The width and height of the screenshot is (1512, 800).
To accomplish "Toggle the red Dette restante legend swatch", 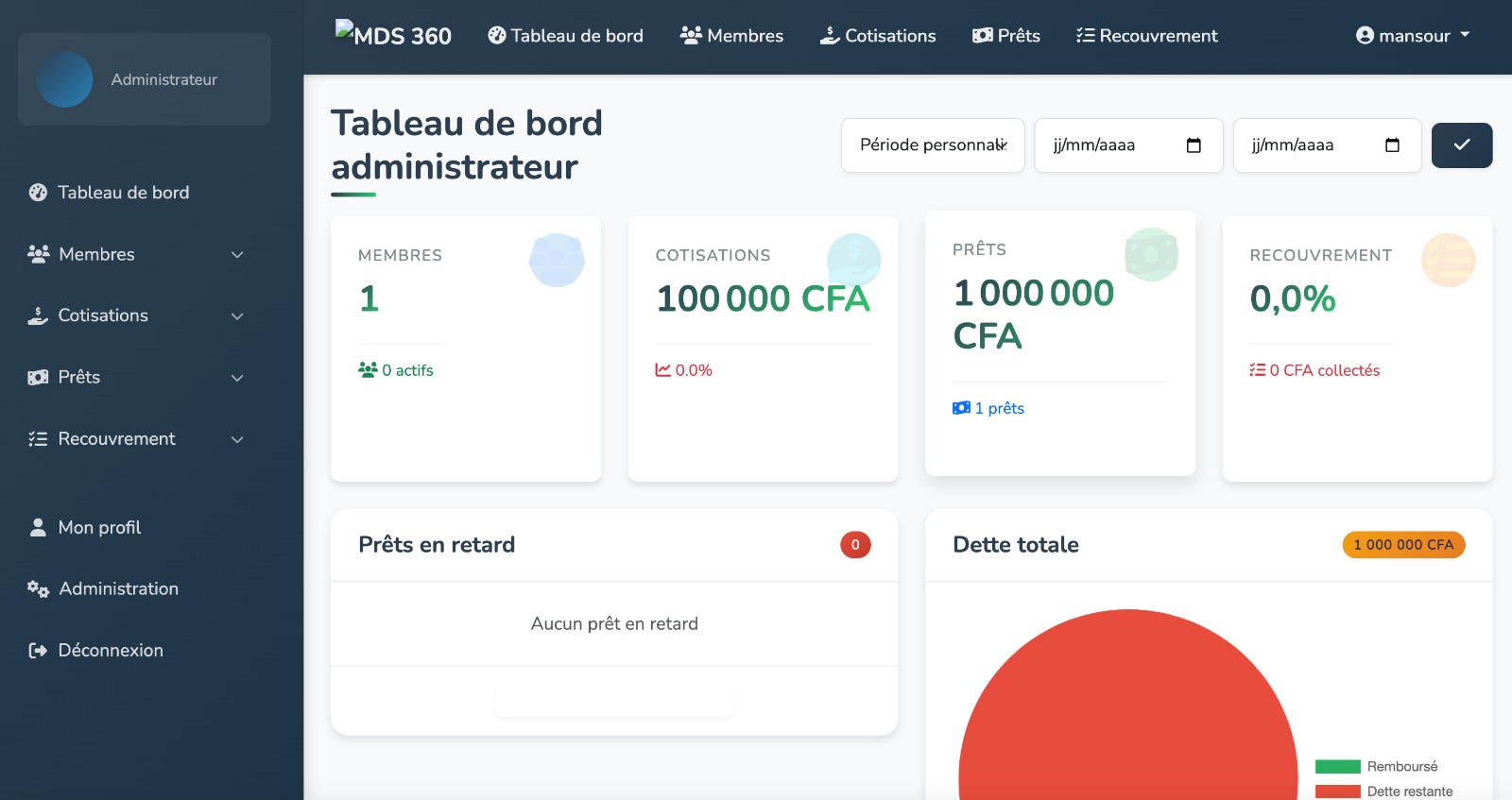I will [x=1337, y=791].
